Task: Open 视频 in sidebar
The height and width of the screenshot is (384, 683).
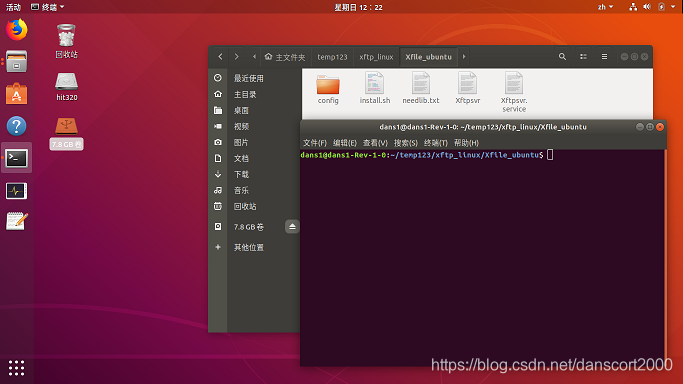Action: tap(255, 126)
